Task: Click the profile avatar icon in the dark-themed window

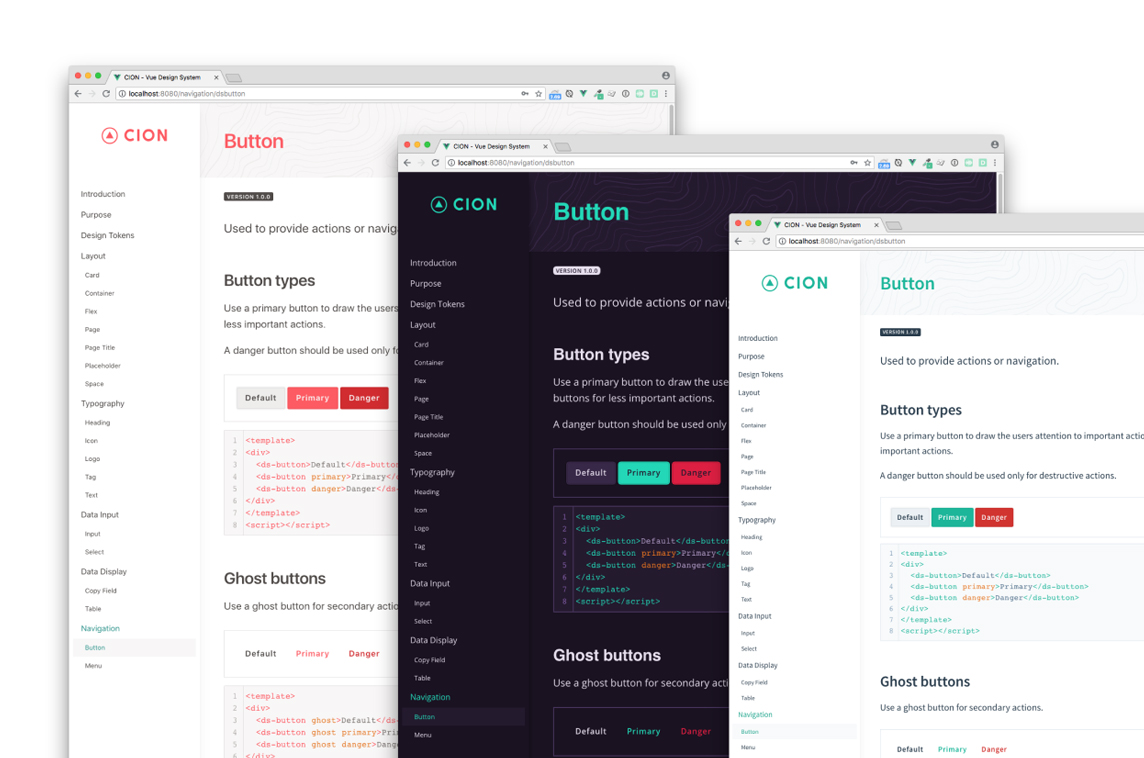Action: [994, 144]
